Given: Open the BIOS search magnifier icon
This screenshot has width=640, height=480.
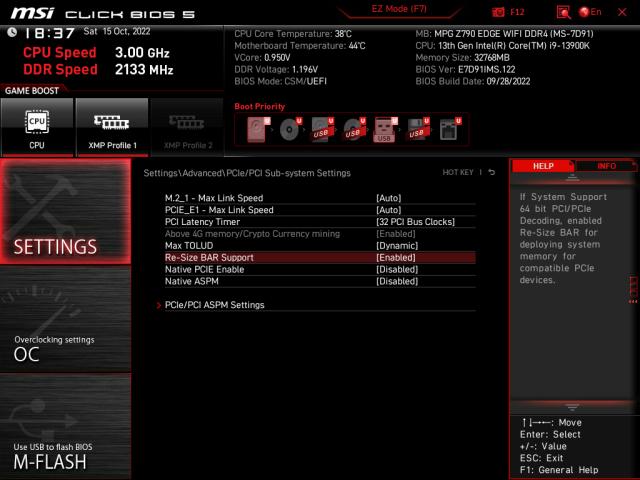Looking at the screenshot, I should (564, 12).
